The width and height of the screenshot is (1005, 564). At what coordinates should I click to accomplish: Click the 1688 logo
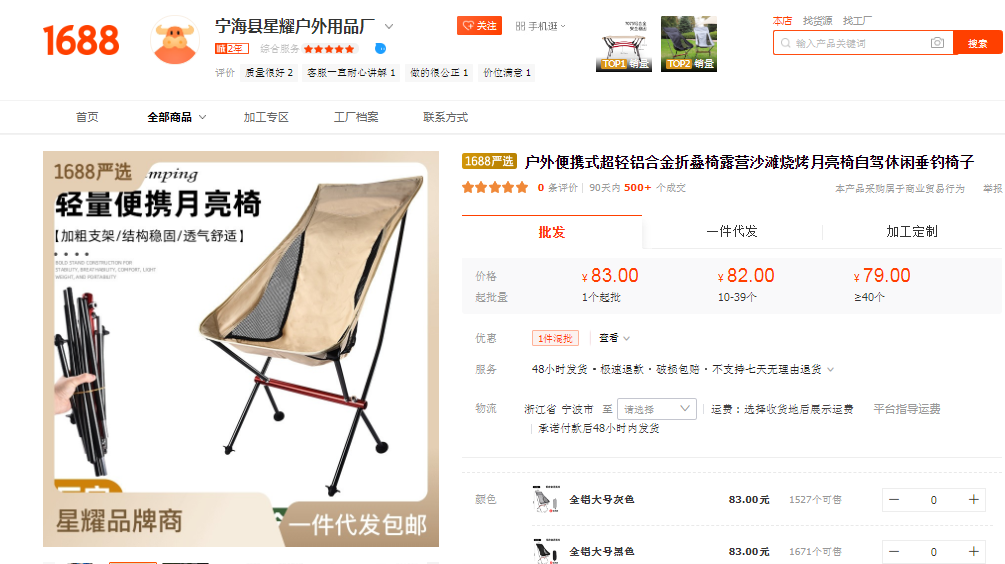tap(81, 40)
